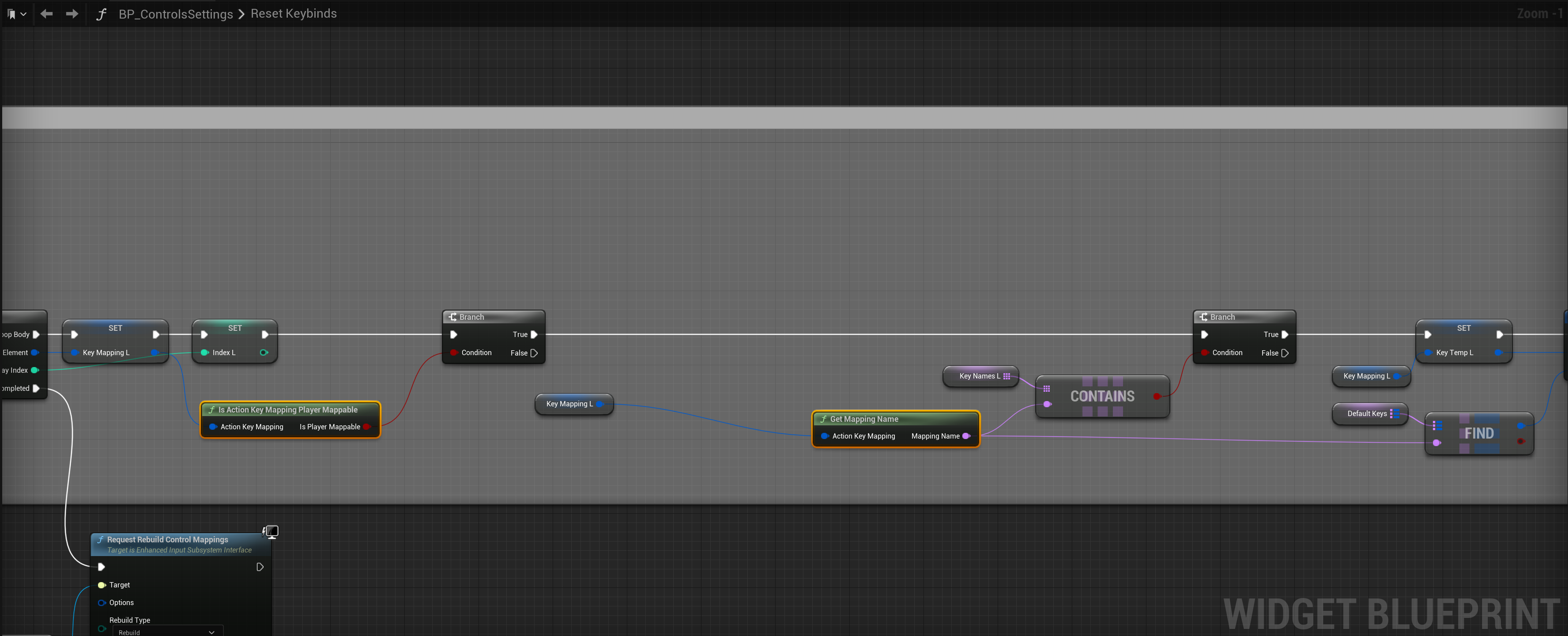Click the Options pin on Request Rebuild node
Viewport: 1568px width, 636px height.
(102, 602)
